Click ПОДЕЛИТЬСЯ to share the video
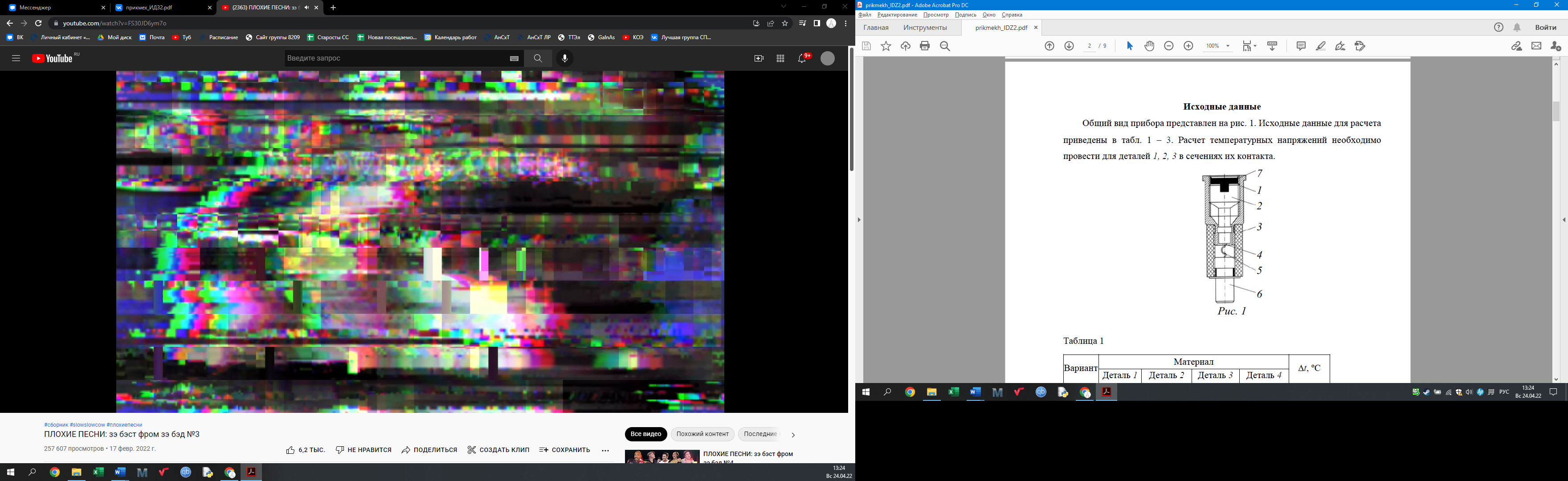Viewport: 1568px width, 481px height. point(429,450)
